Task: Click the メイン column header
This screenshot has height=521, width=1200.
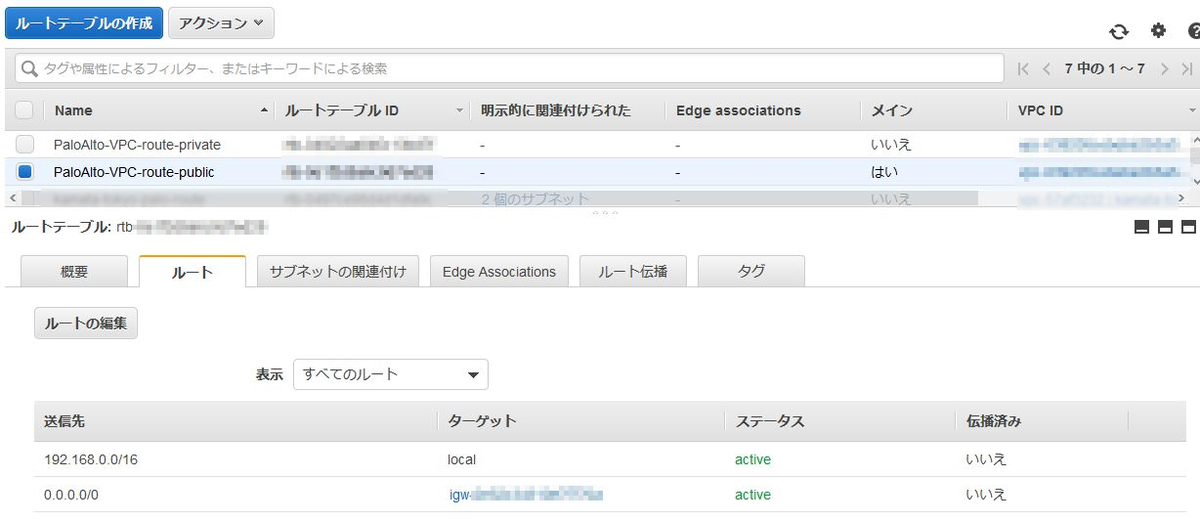Action: (892, 110)
